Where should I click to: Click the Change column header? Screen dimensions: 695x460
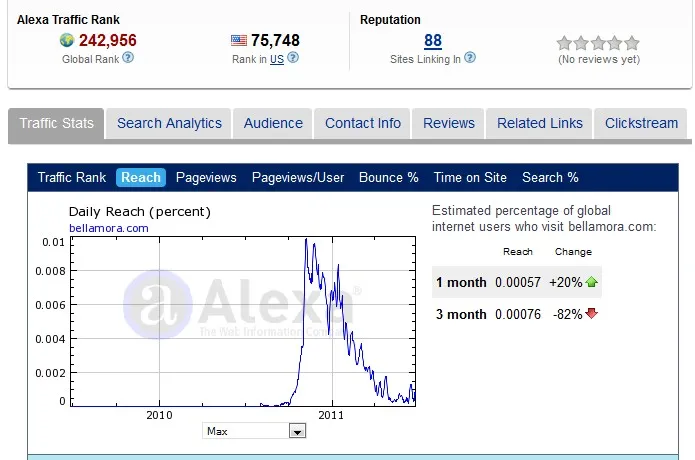[573, 252]
